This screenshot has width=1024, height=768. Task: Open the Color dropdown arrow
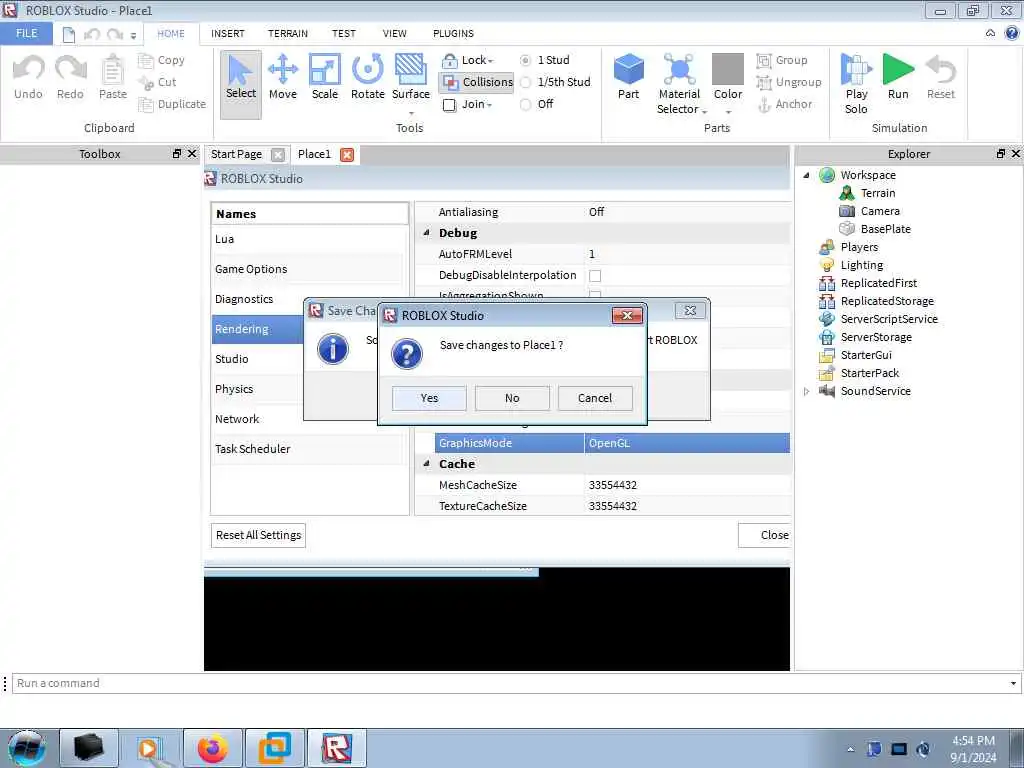click(x=728, y=112)
